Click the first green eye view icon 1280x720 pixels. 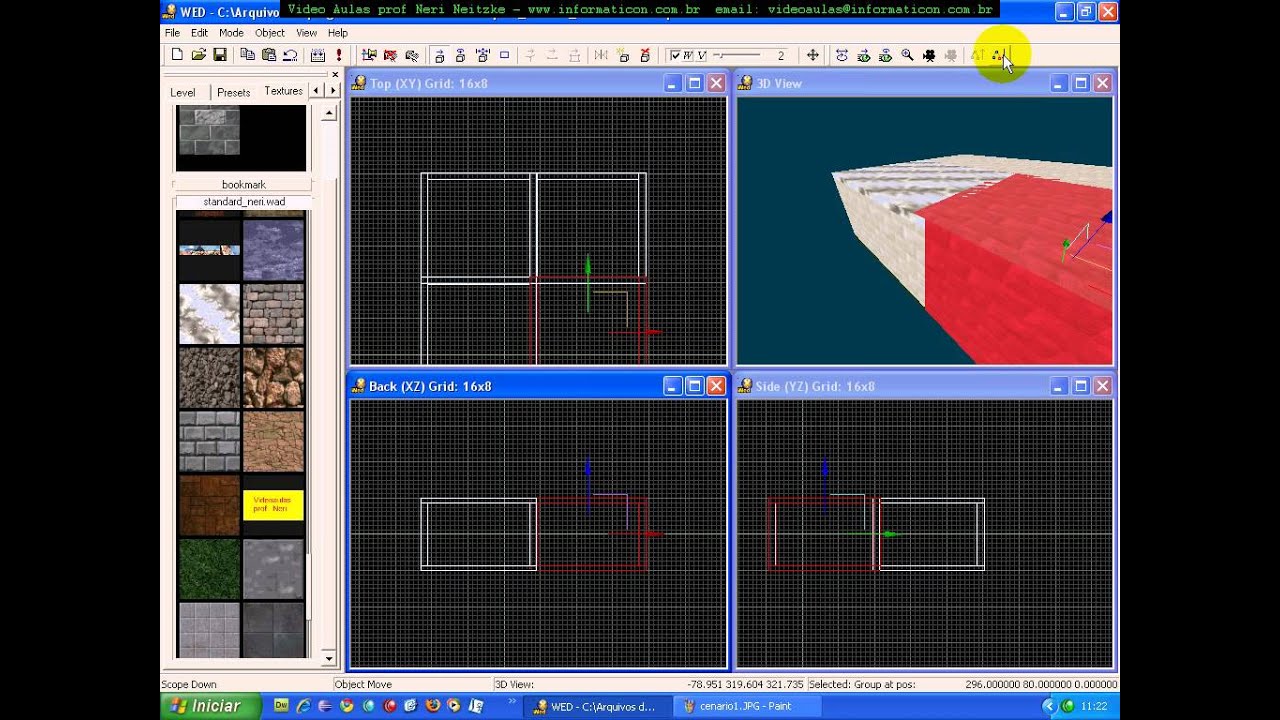(x=863, y=55)
